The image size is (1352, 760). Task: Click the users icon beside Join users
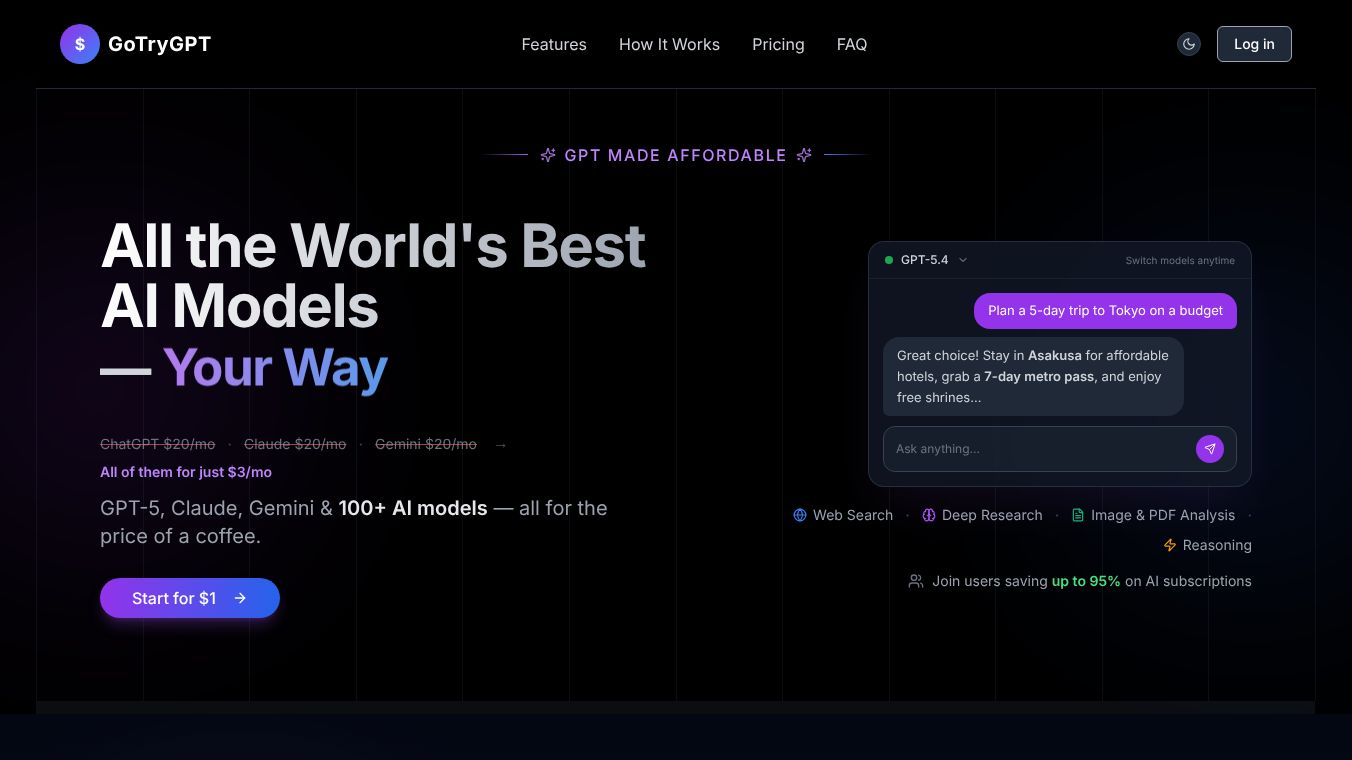(x=916, y=581)
